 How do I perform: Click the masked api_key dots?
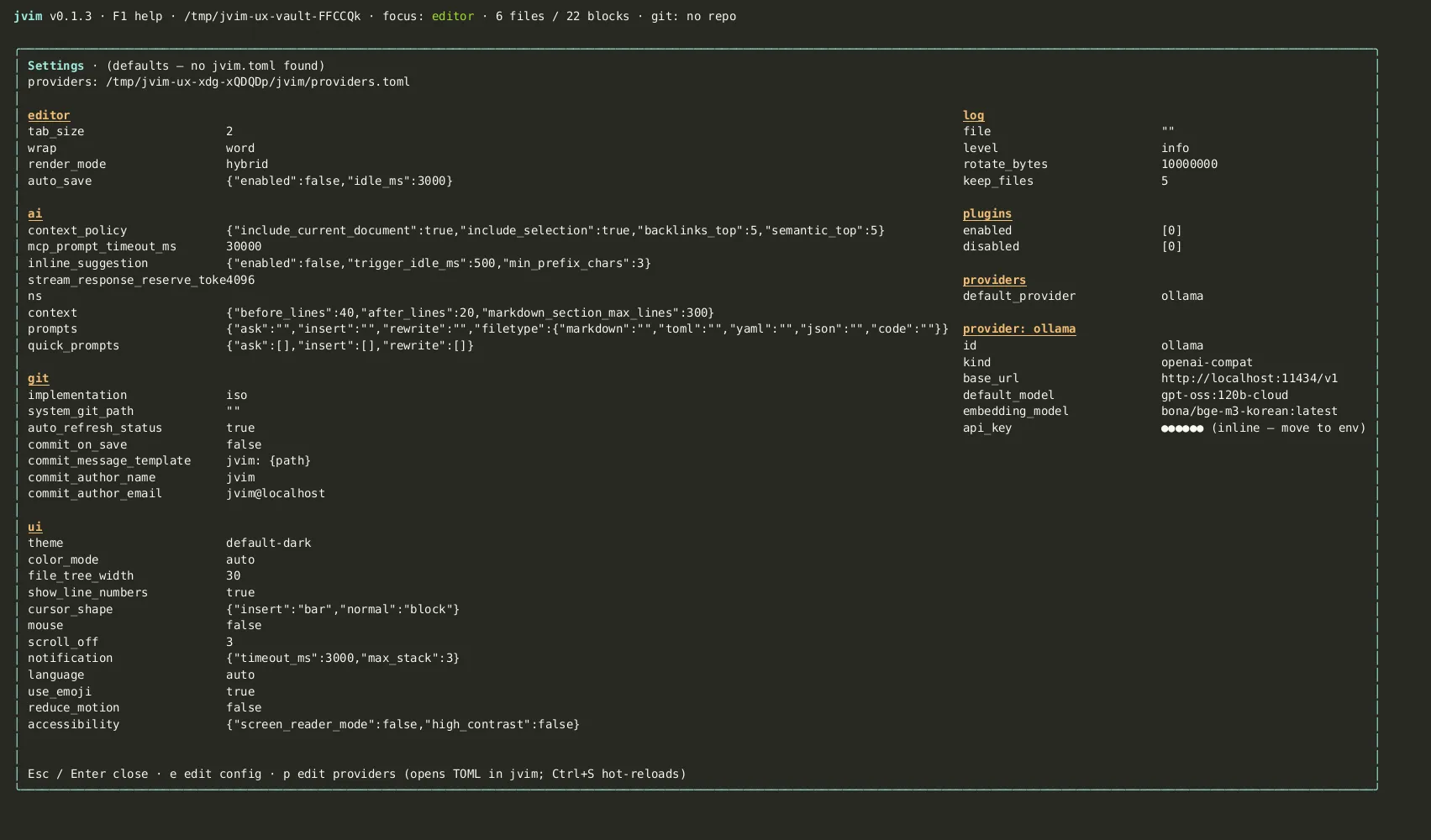tap(1182, 428)
